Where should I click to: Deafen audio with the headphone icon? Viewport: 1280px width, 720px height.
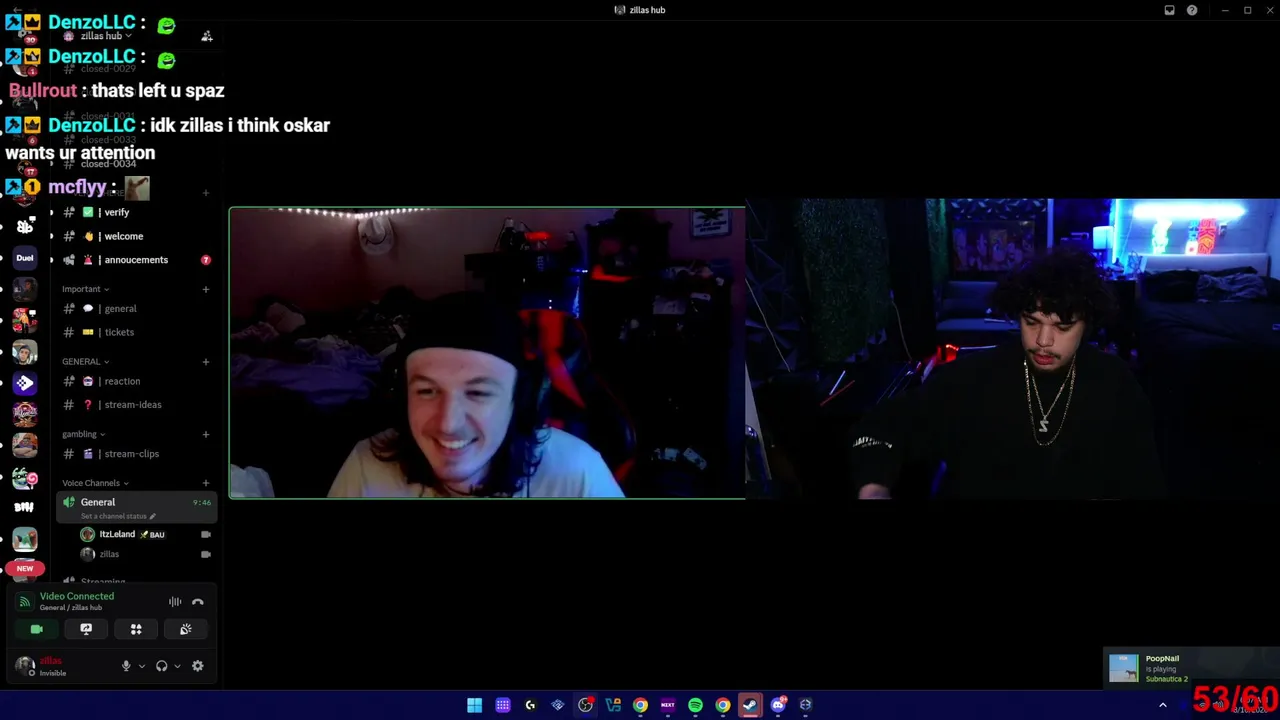[x=161, y=666]
